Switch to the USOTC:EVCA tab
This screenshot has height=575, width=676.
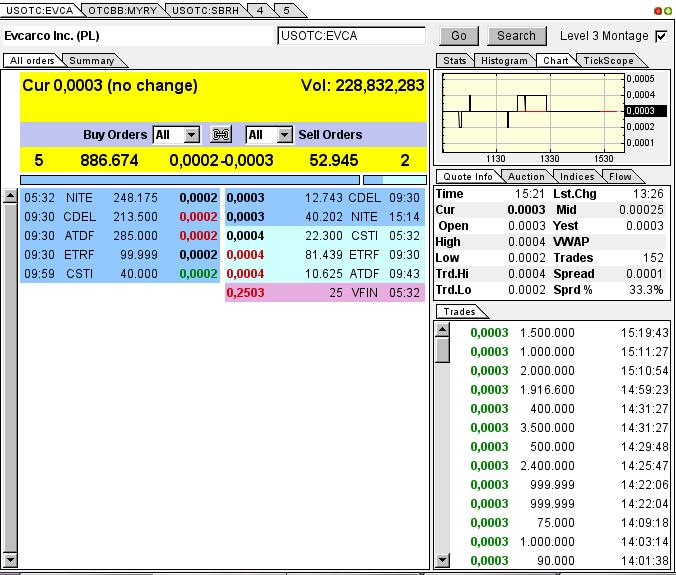click(40, 10)
